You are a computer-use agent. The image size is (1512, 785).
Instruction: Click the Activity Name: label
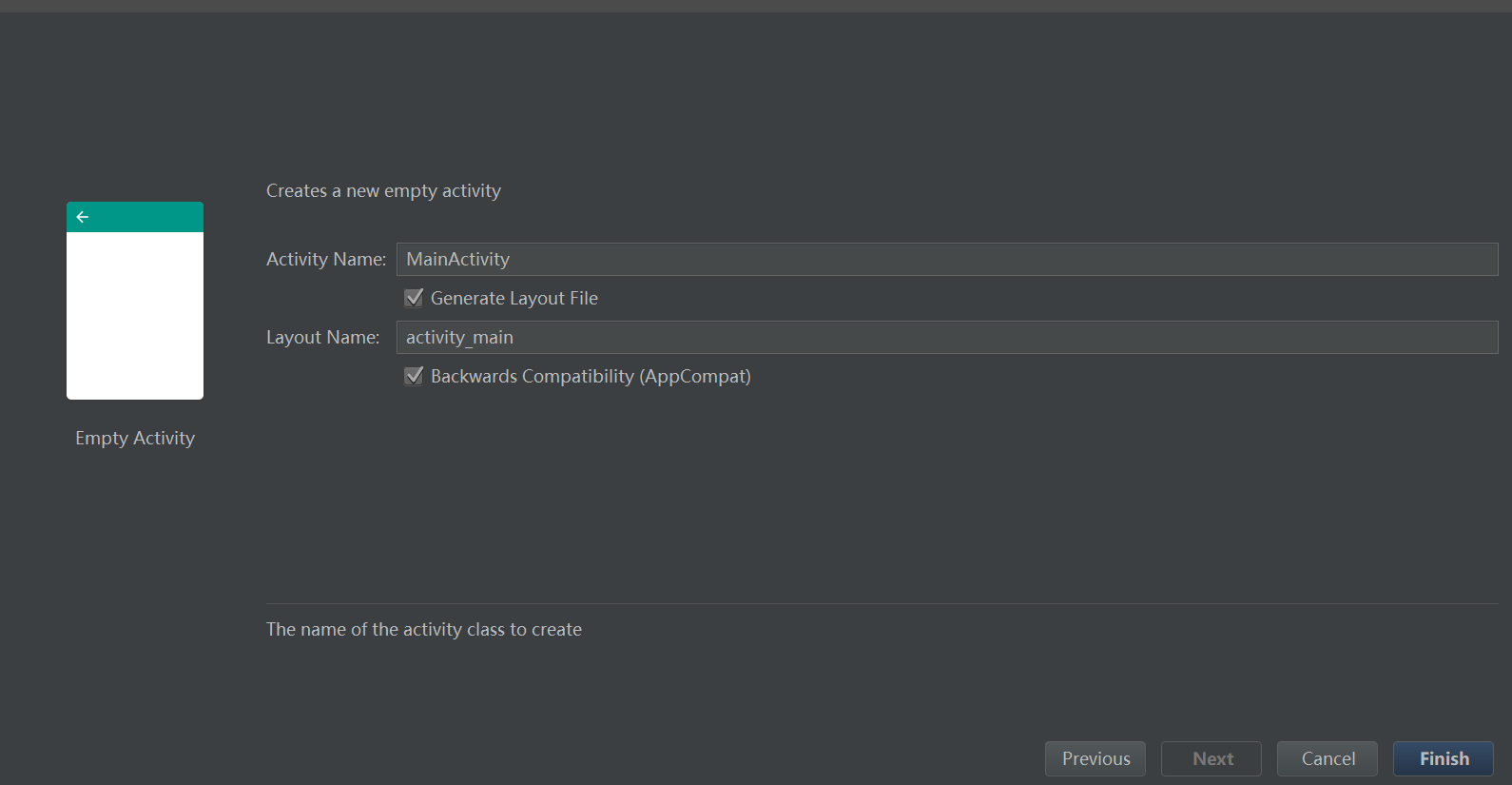(x=325, y=259)
